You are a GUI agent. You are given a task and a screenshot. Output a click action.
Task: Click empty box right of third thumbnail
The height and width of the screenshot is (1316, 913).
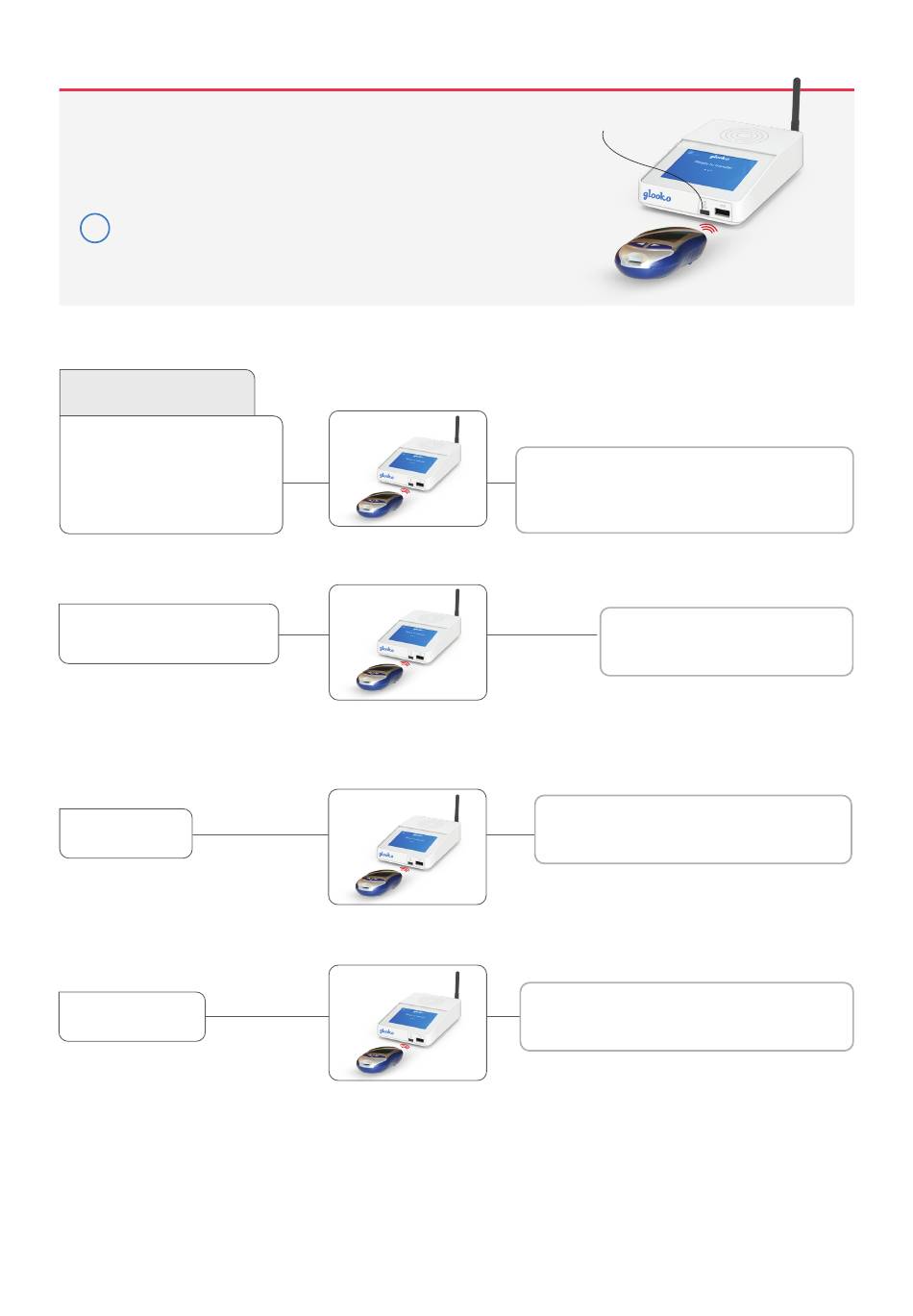(x=693, y=829)
